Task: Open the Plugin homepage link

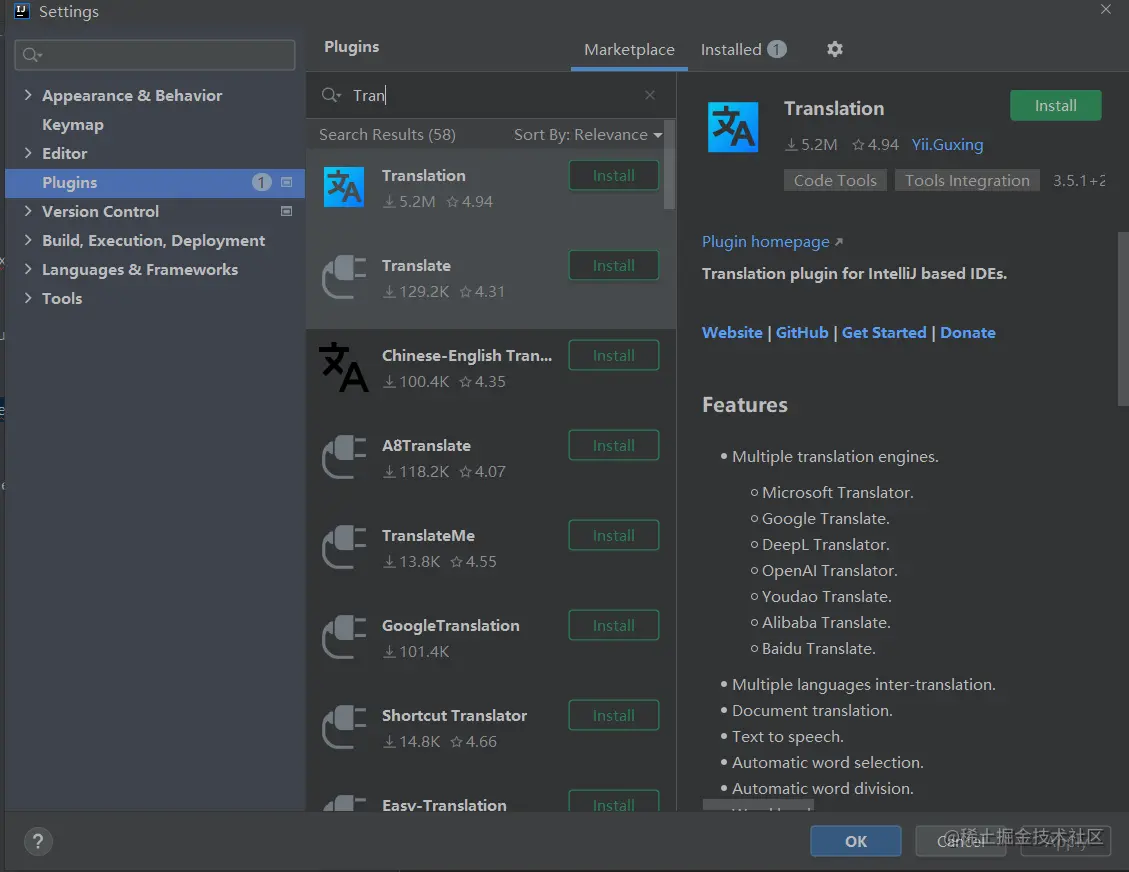Action: (x=765, y=242)
